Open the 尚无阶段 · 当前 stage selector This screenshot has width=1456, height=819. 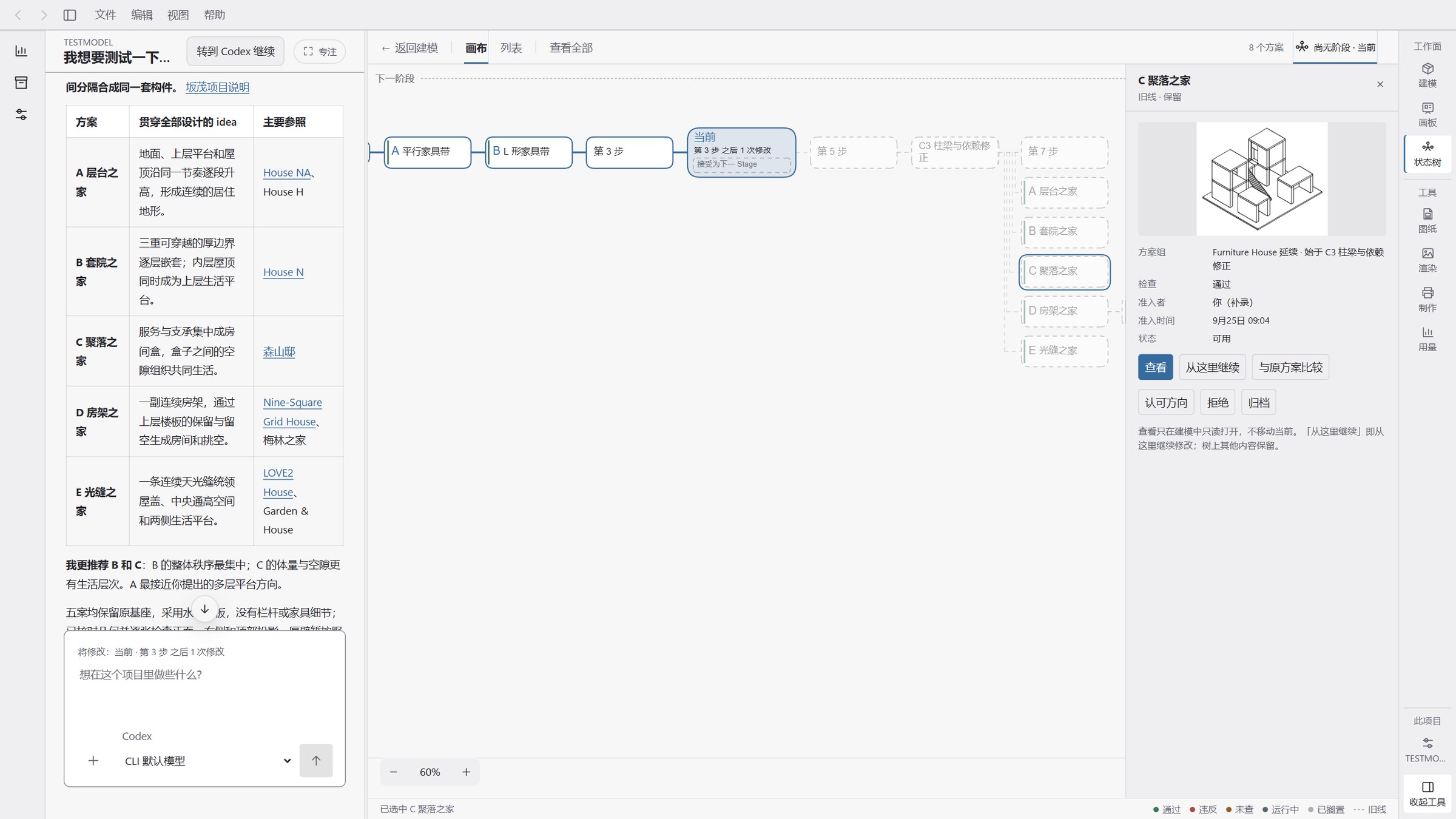pyautogui.click(x=1336, y=47)
